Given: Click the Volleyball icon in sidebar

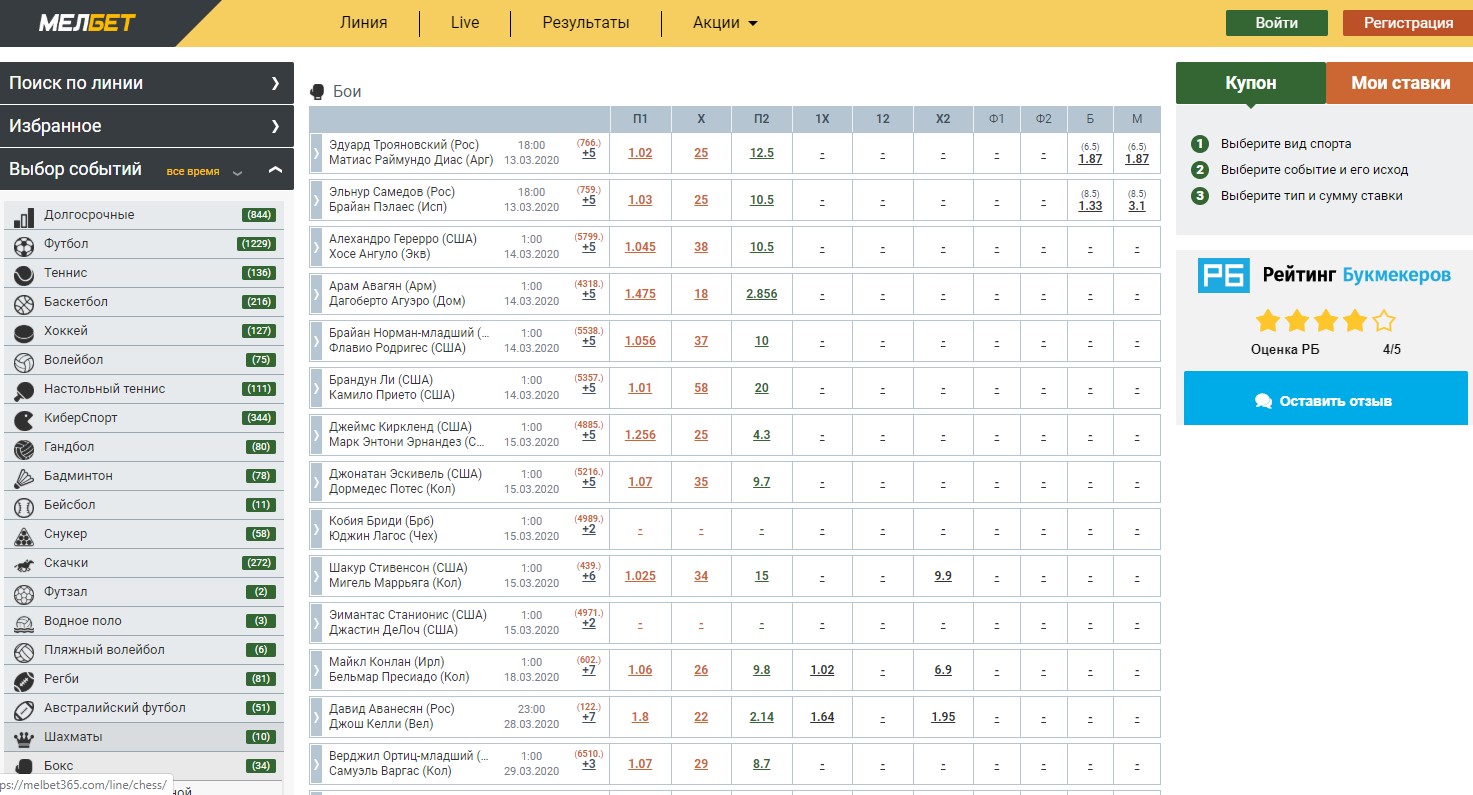Looking at the screenshot, I should point(24,360).
